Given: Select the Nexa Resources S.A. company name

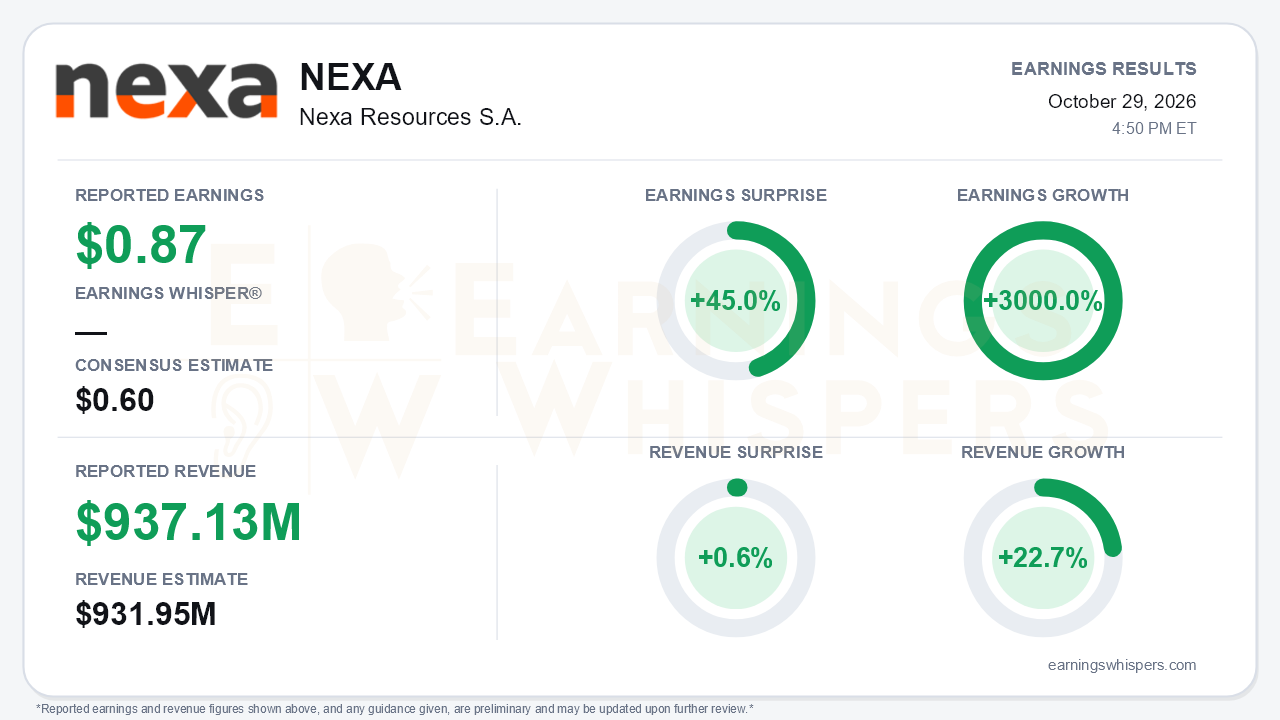Looking at the screenshot, I should point(410,117).
